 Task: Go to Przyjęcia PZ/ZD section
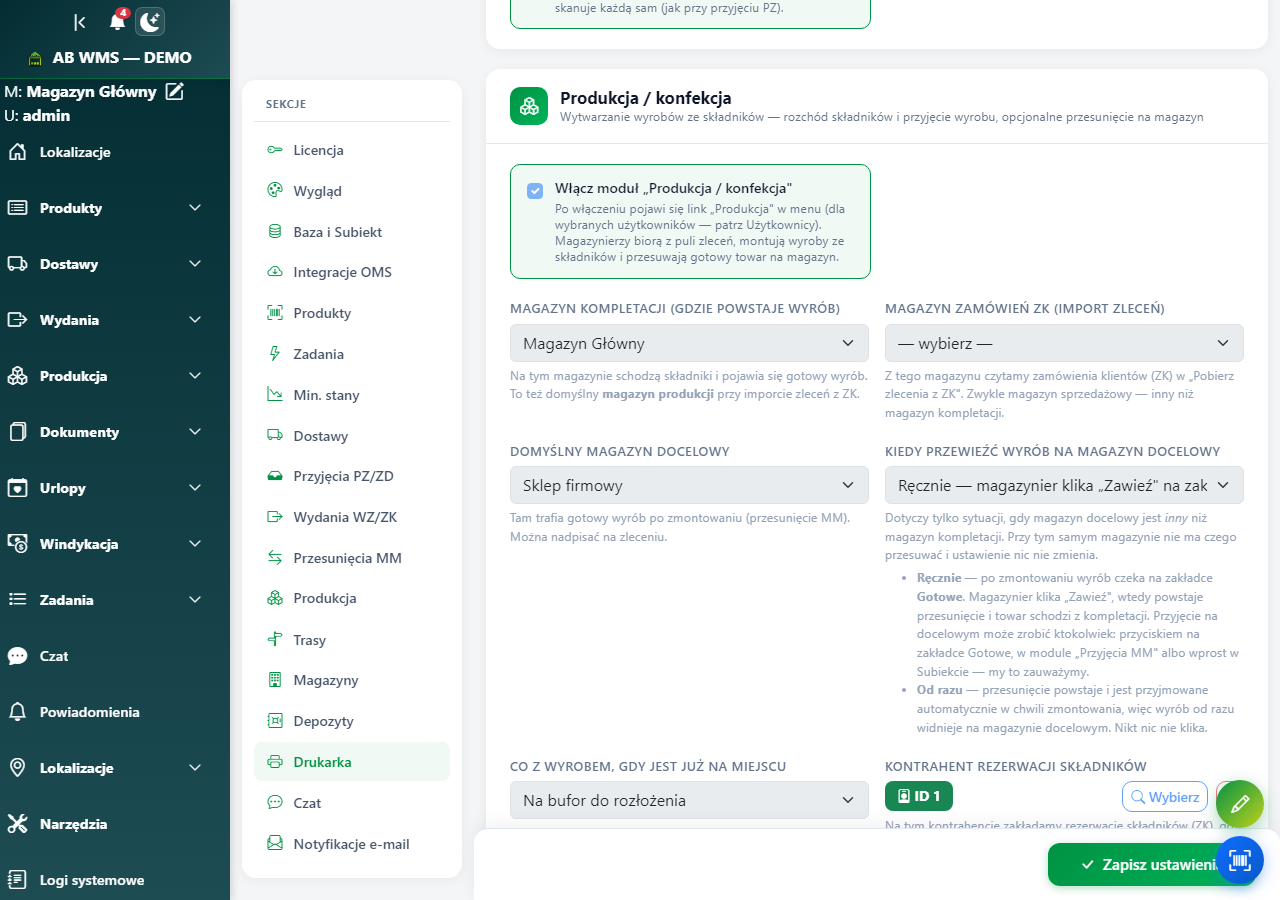click(352, 476)
